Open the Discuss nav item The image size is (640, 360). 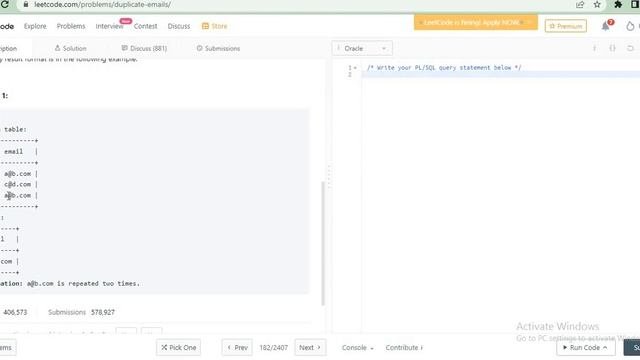point(179,26)
